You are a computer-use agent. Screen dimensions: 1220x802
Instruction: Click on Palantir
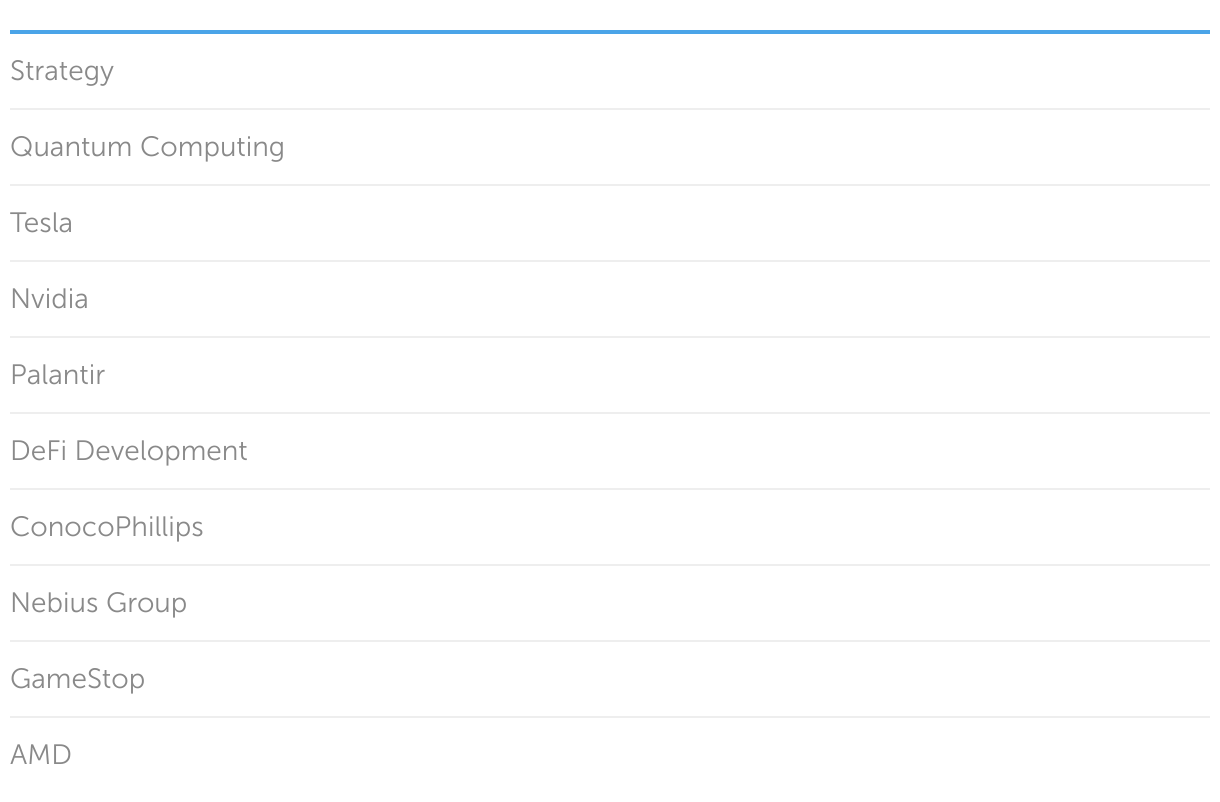tap(57, 375)
